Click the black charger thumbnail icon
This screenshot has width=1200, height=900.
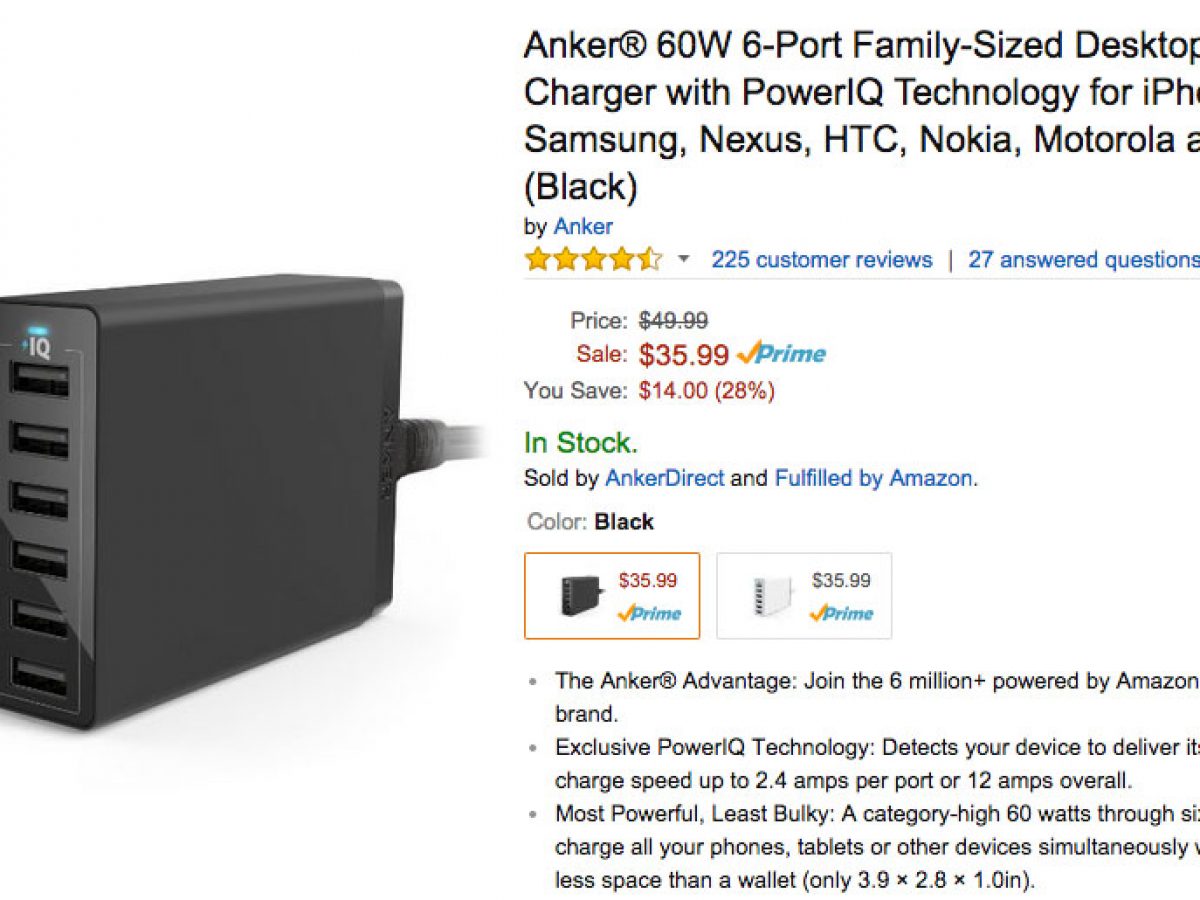tap(581, 597)
